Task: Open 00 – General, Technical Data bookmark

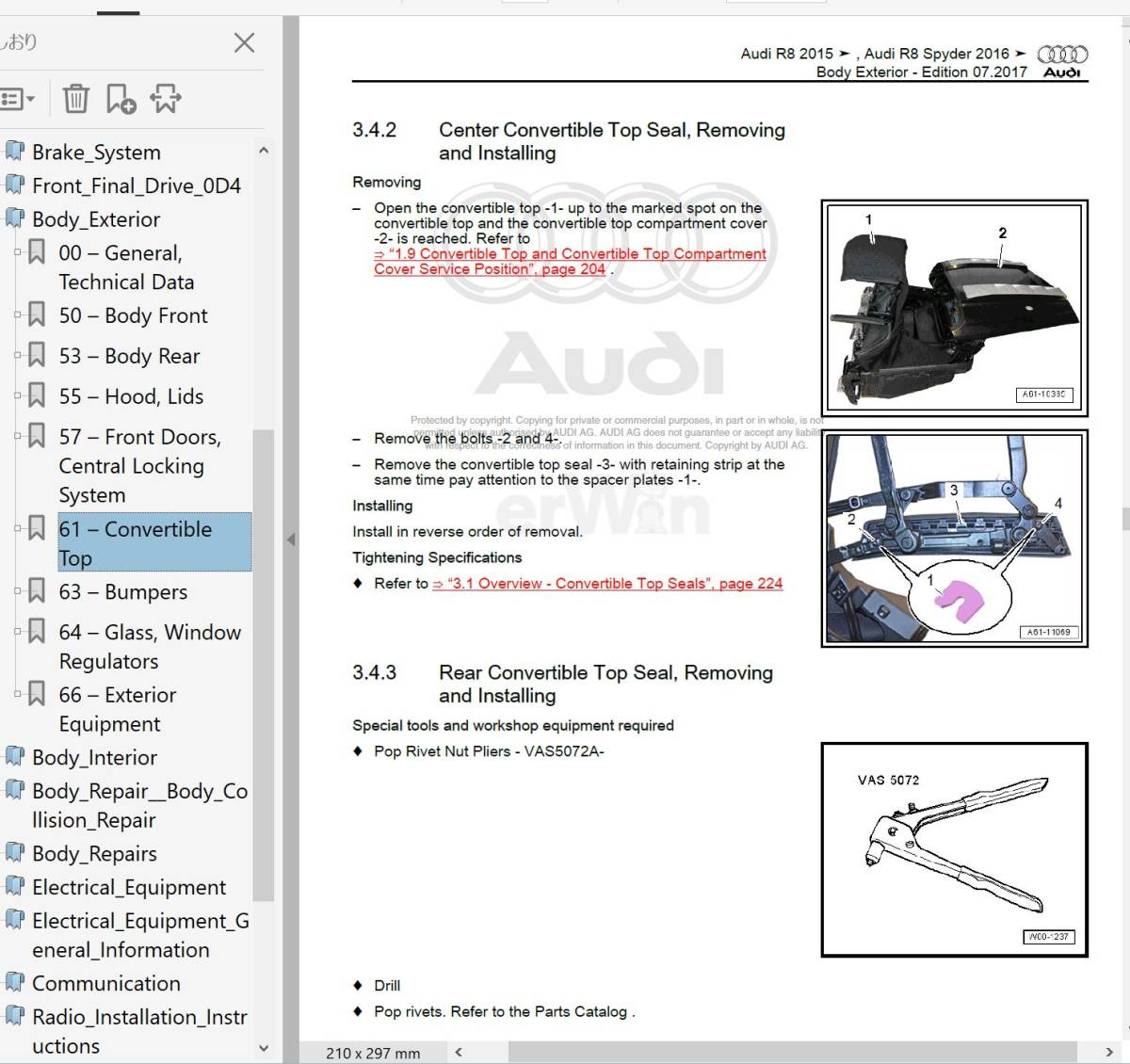Action: tap(126, 267)
